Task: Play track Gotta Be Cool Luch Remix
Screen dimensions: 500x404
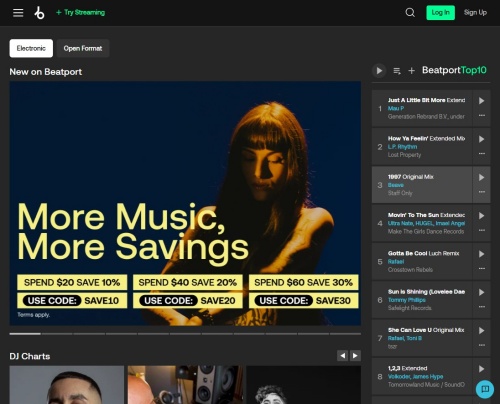Action: pyautogui.click(x=481, y=254)
